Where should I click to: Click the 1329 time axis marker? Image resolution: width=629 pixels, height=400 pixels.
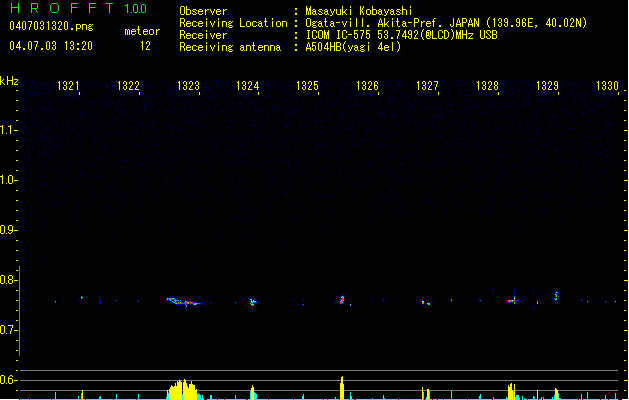[x=547, y=86]
